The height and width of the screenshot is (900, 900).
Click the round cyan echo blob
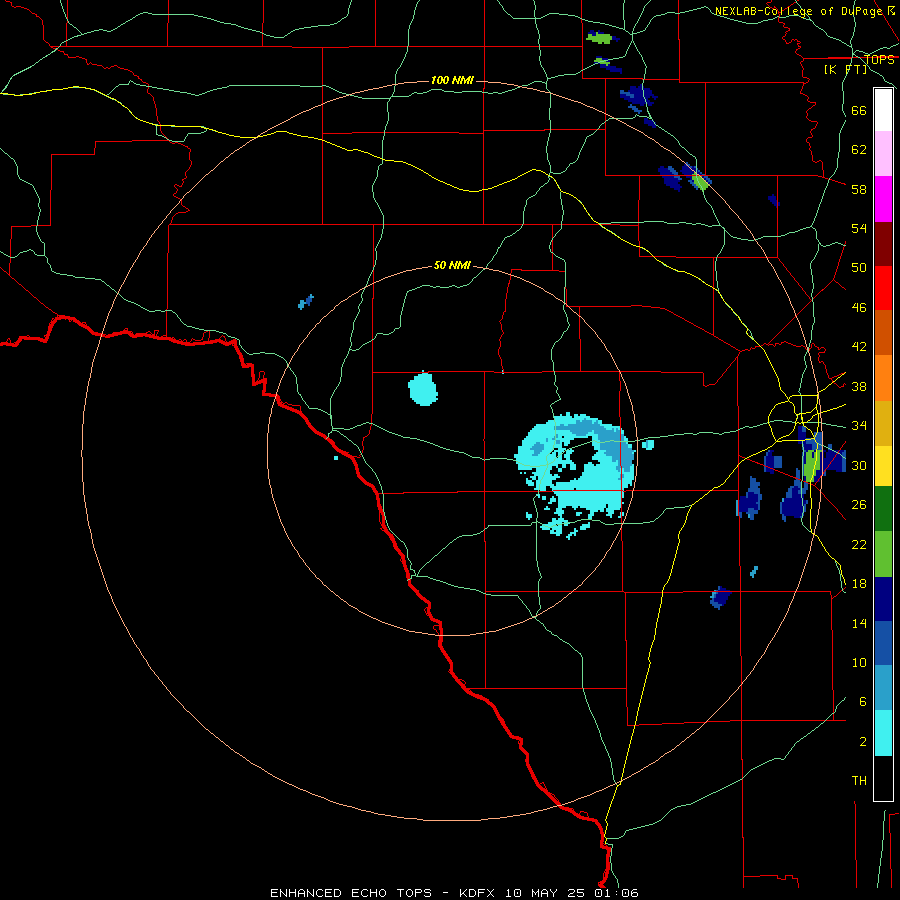tap(423, 389)
